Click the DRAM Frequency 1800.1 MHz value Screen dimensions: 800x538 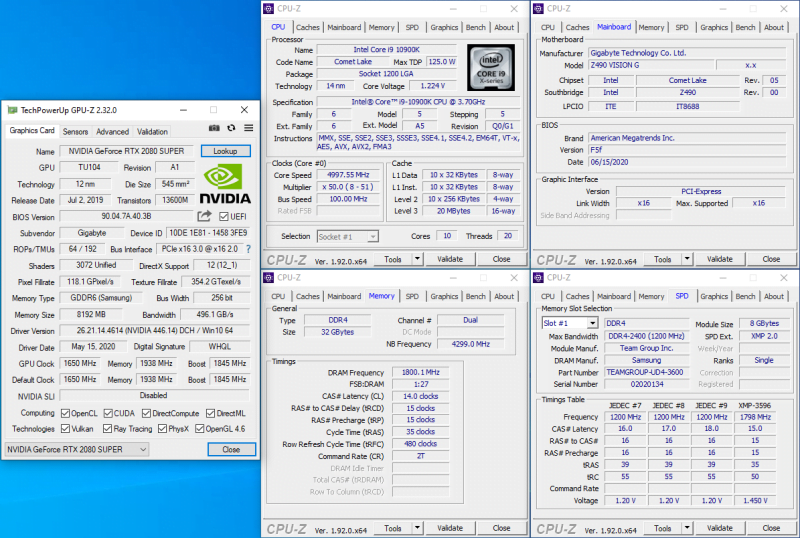tap(420, 372)
